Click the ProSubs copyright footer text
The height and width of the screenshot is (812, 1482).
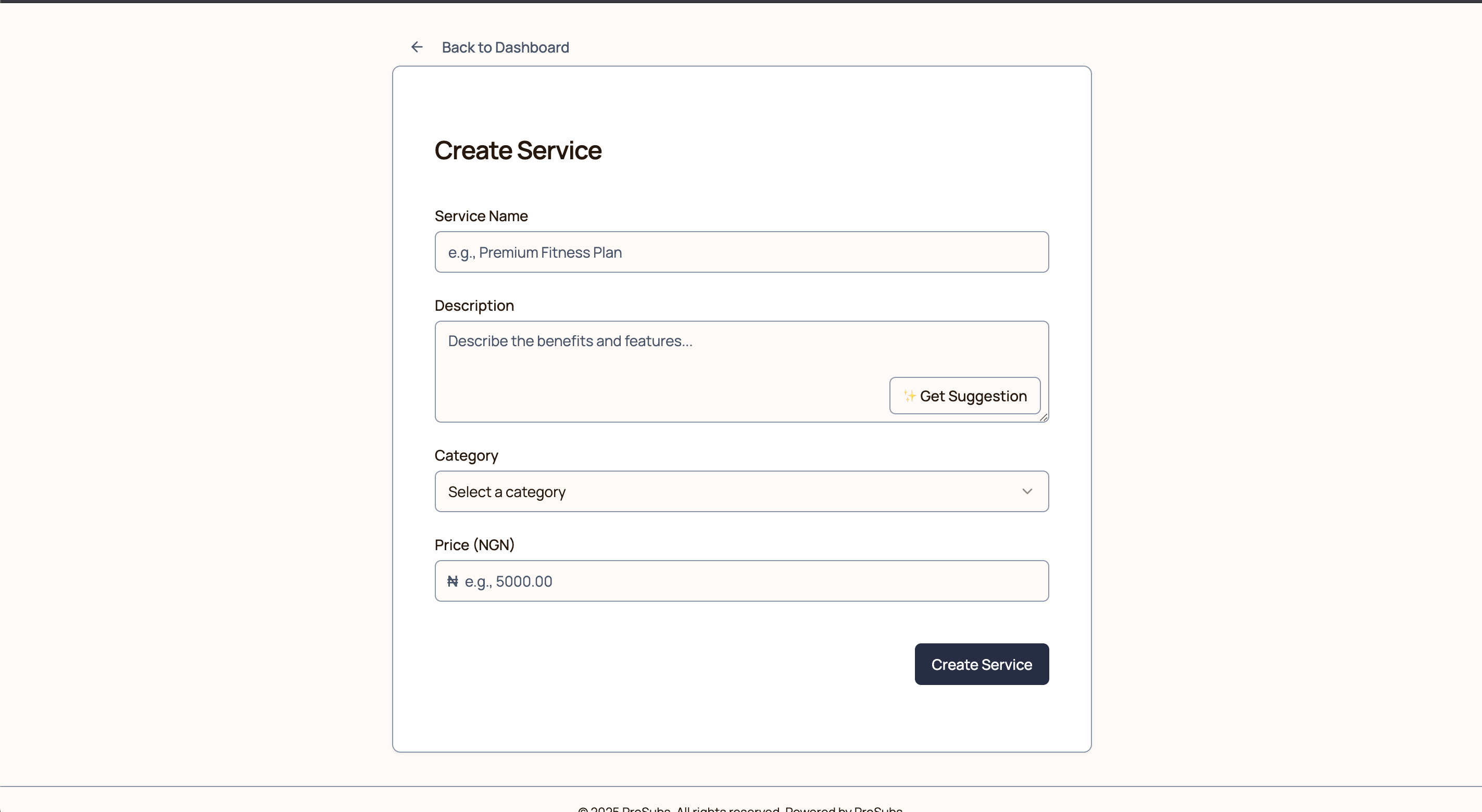[x=740, y=808]
